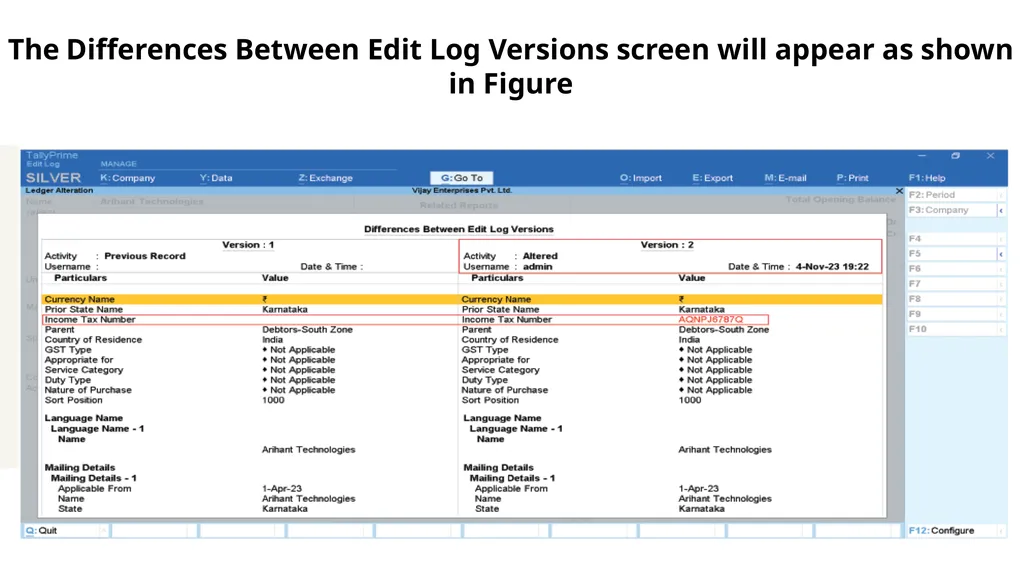The width and height of the screenshot is (1024, 576).
Task: Click Language Name heading in Version 1
Action: tap(84, 418)
